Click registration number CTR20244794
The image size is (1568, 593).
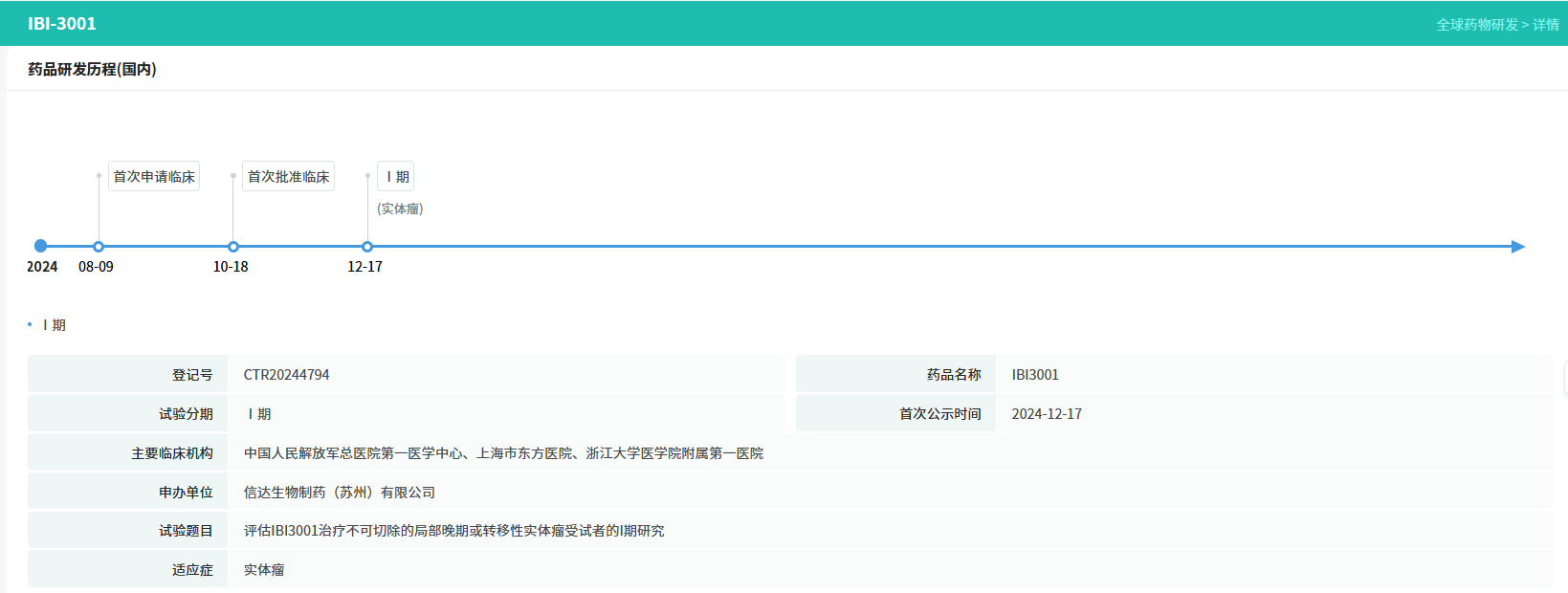coord(286,375)
